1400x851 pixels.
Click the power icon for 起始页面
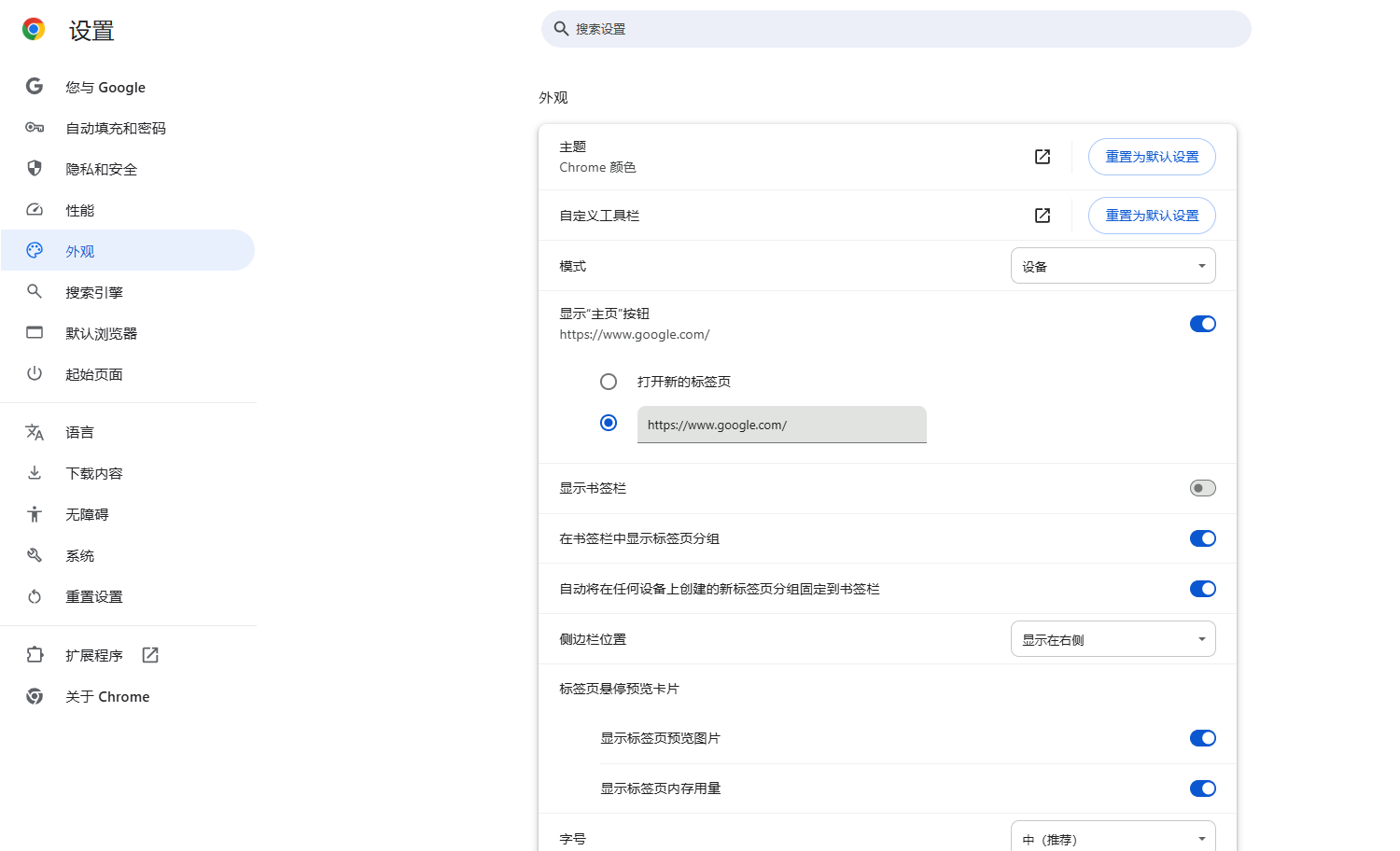click(35, 374)
